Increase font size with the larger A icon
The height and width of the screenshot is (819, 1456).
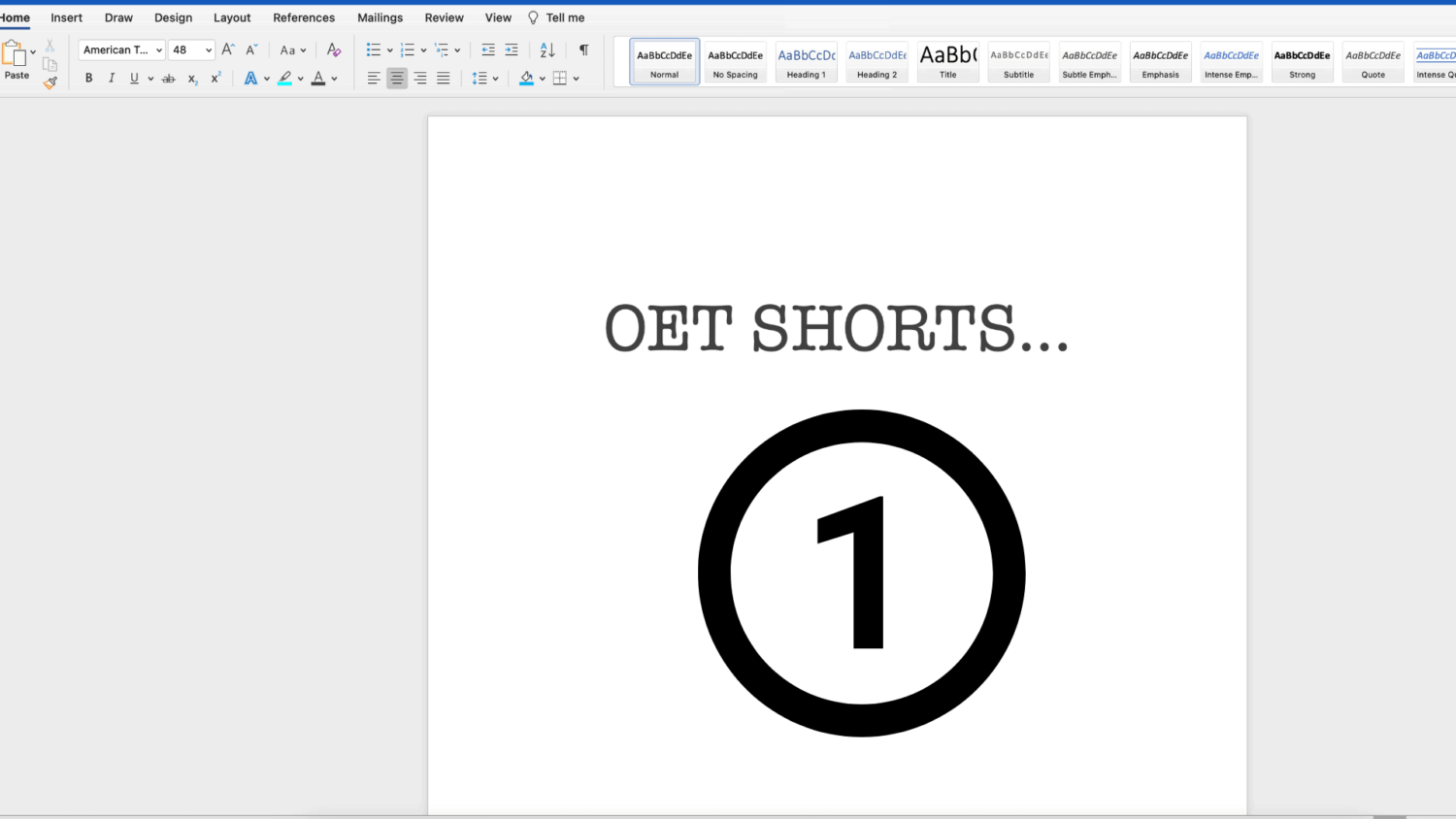coord(228,49)
